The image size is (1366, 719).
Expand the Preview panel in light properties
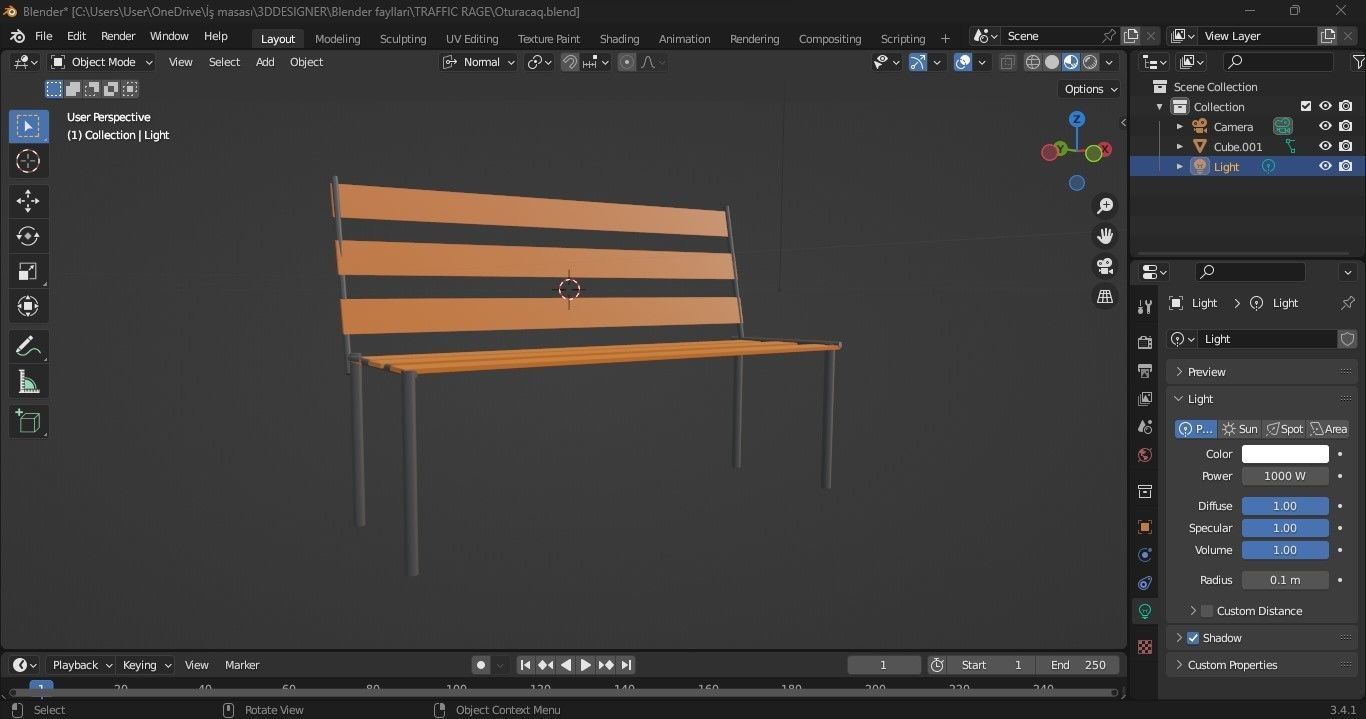coord(1206,371)
